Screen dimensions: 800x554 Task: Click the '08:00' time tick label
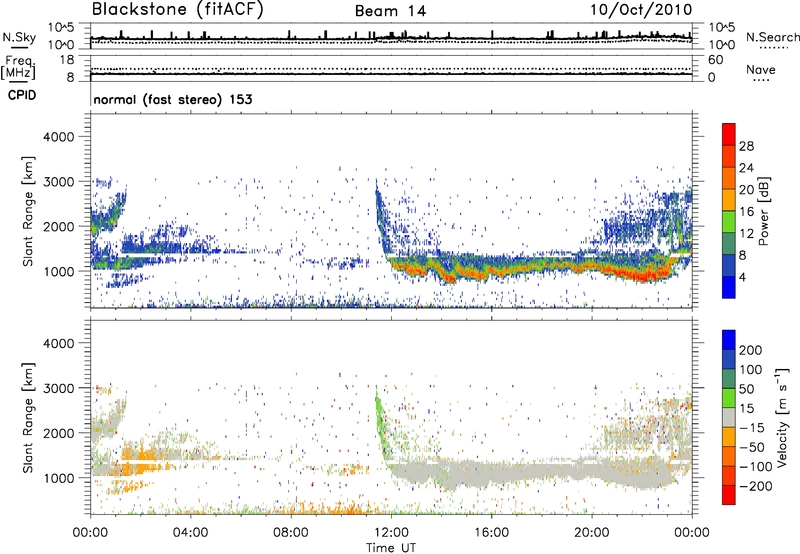click(x=291, y=533)
